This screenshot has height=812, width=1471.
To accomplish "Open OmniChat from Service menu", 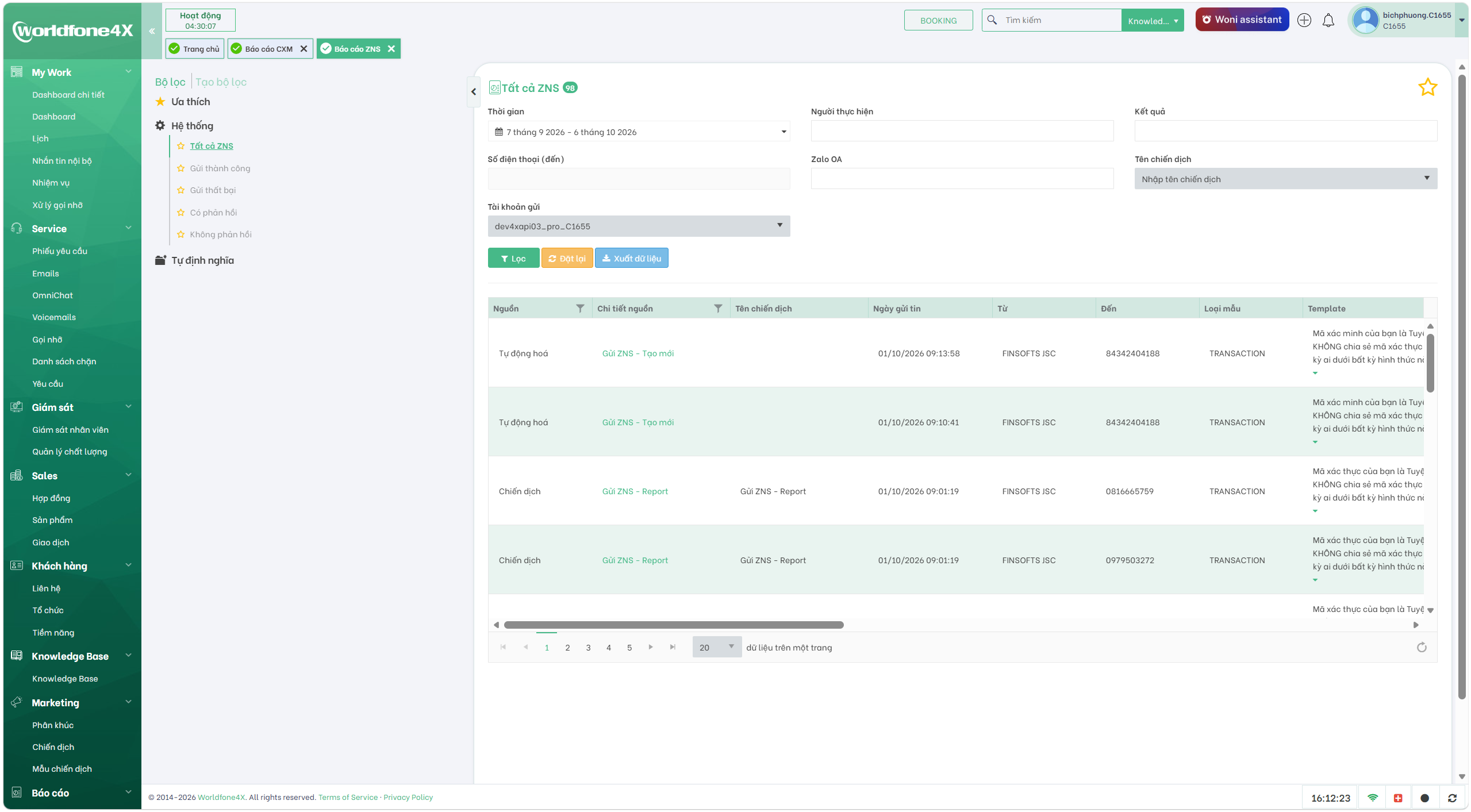I will [x=52, y=295].
